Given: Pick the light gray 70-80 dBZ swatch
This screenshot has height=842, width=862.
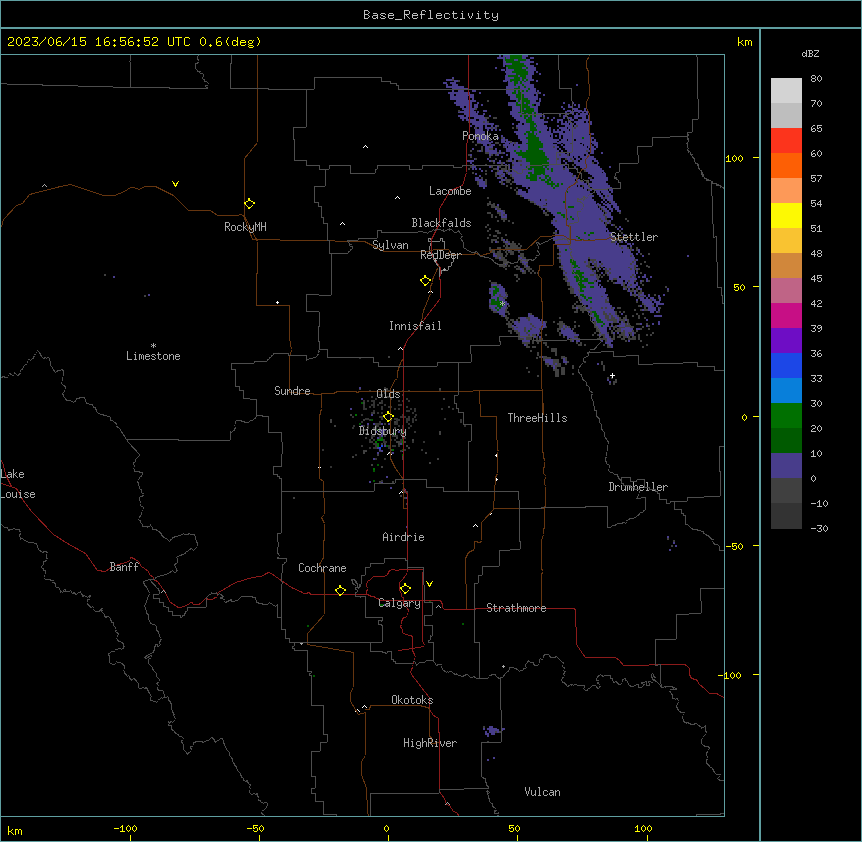Looking at the screenshot, I should point(786,90).
